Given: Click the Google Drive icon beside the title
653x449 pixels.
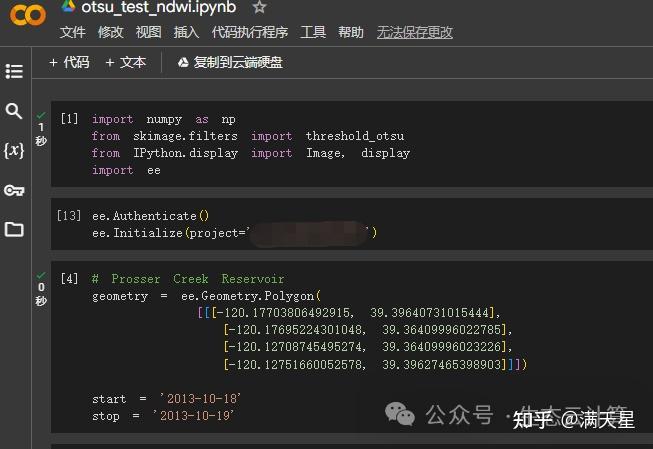Looking at the screenshot, I should click(68, 6).
